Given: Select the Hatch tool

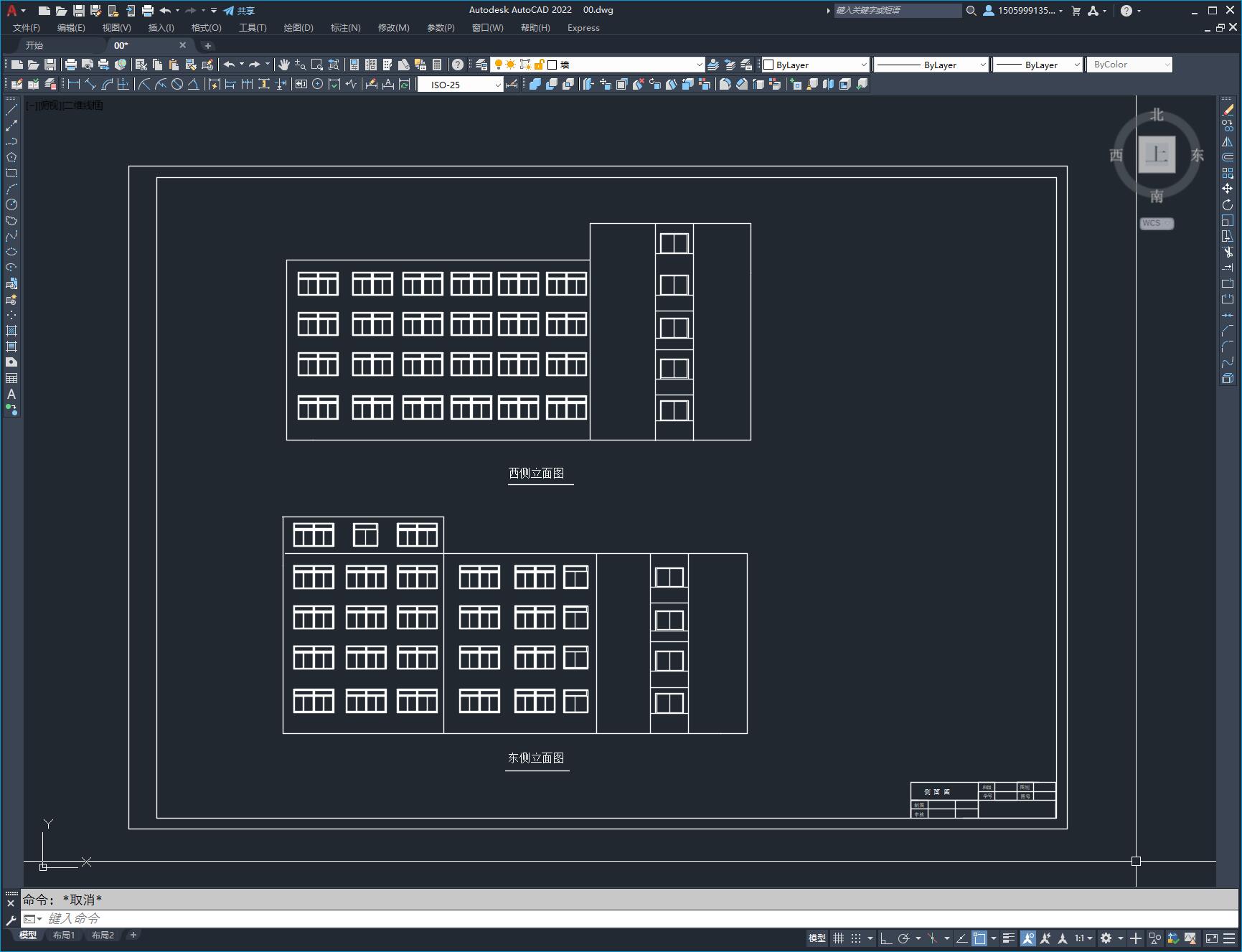Looking at the screenshot, I should point(11,331).
